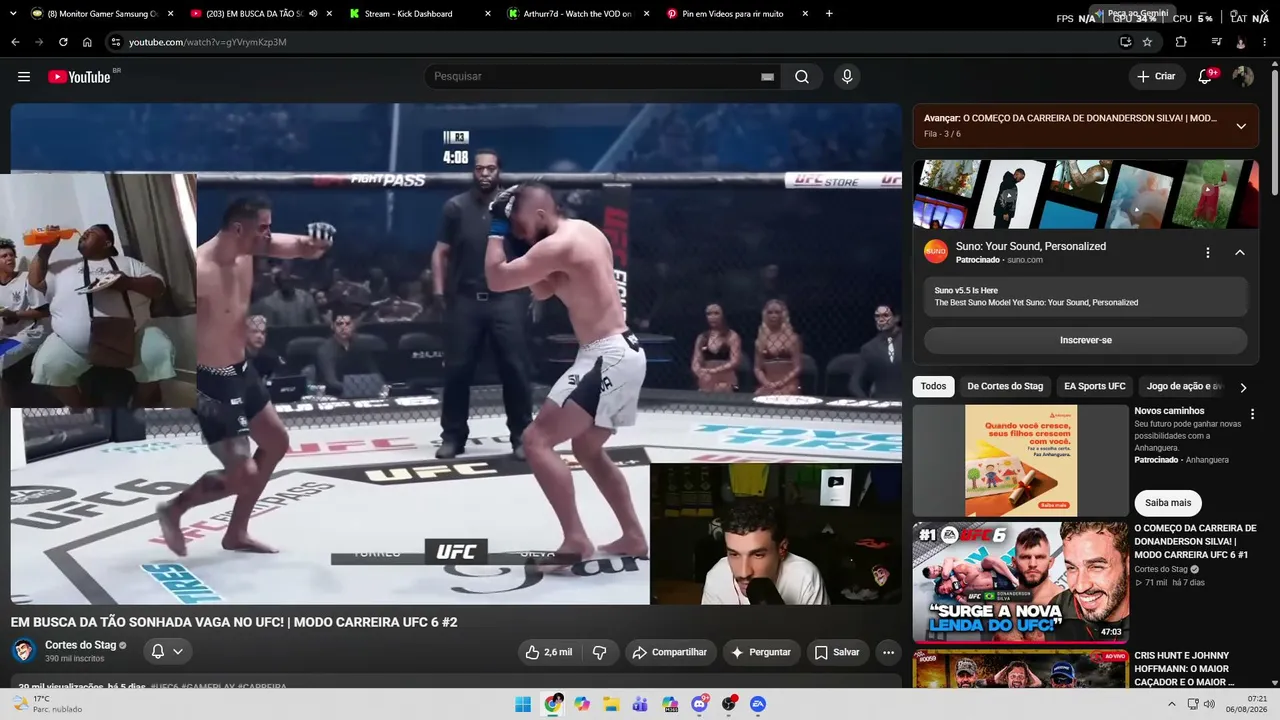Open the on-screen keyboard in search box
Screen dimensions: 1280x720
(767, 77)
